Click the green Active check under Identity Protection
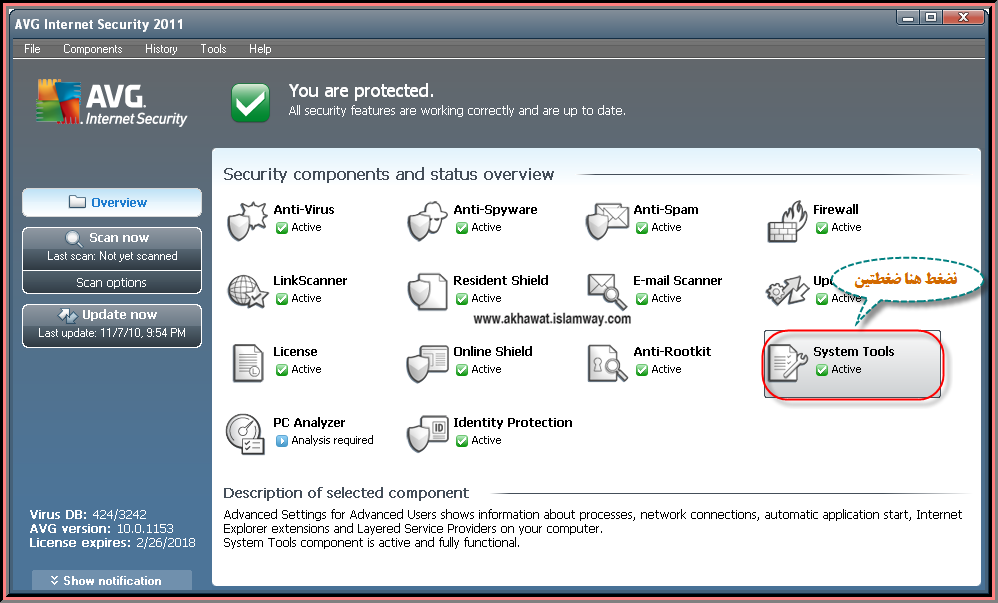The height and width of the screenshot is (603, 998). 461,441
